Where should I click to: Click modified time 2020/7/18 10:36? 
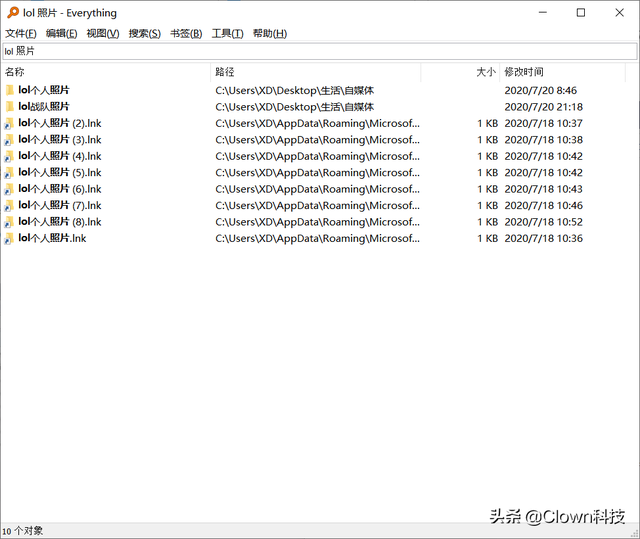tap(544, 238)
